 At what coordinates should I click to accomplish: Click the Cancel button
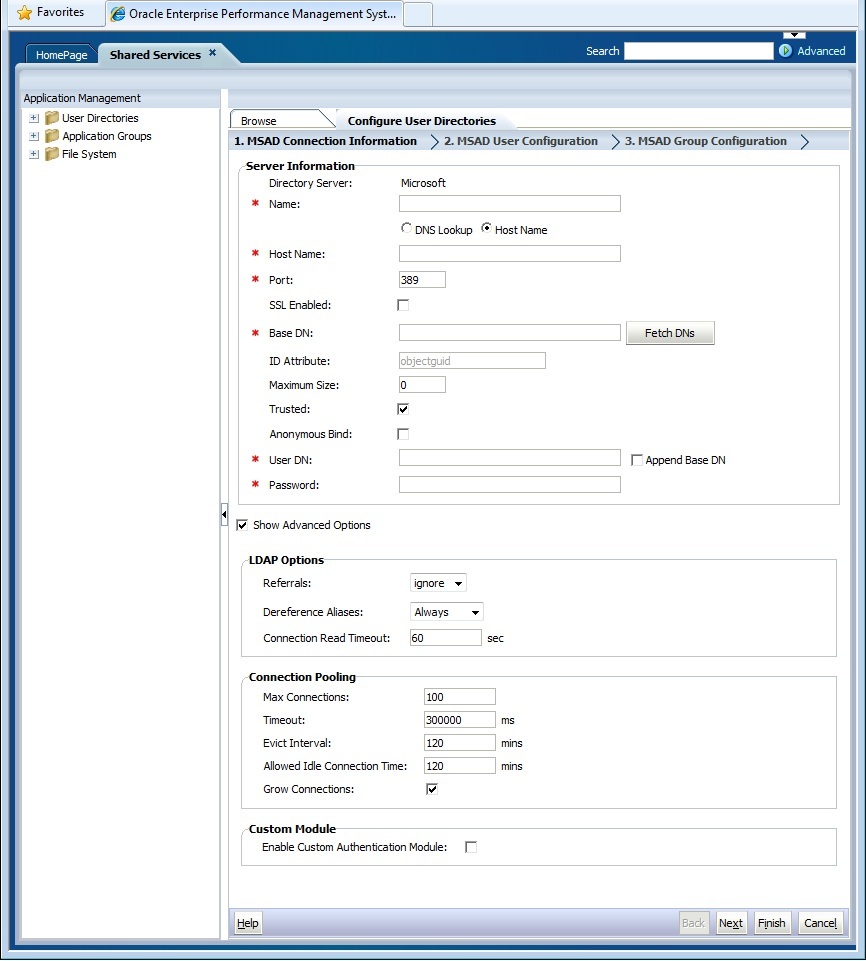821,923
